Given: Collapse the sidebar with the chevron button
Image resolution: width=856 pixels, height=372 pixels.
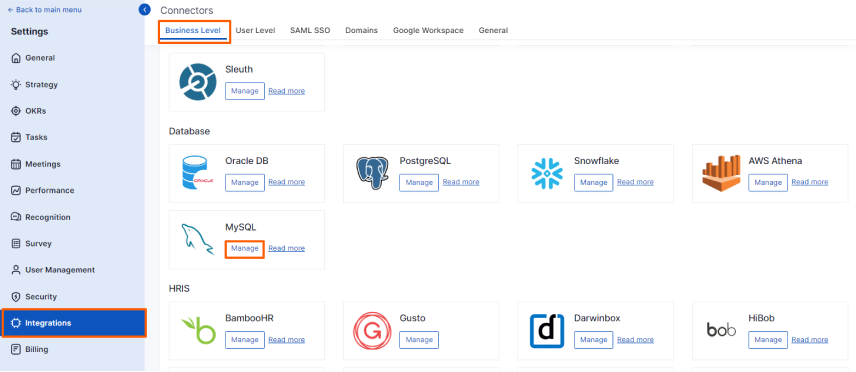Looking at the screenshot, I should click(145, 9).
